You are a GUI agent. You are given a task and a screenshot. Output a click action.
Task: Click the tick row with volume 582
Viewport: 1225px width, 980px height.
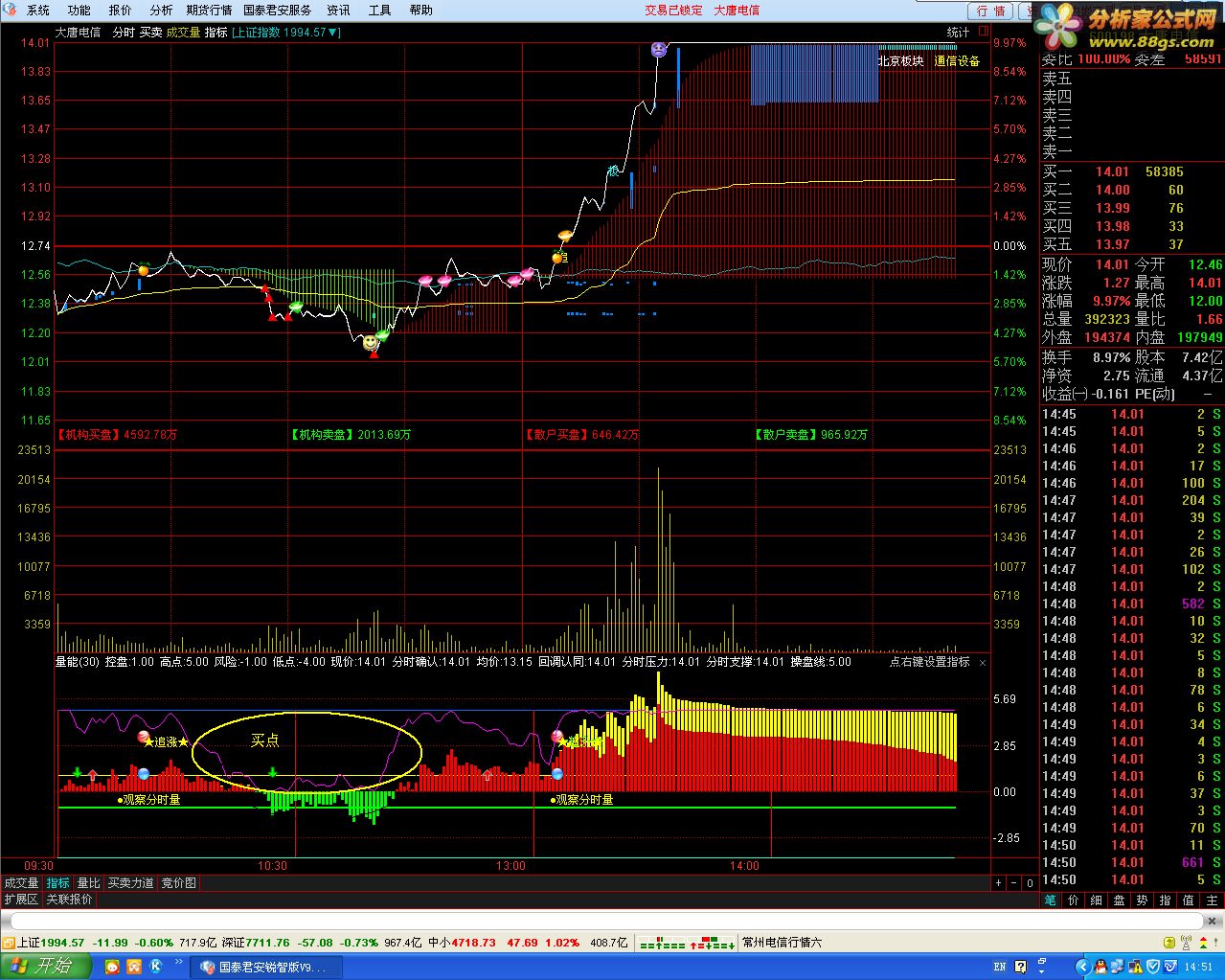point(1131,604)
